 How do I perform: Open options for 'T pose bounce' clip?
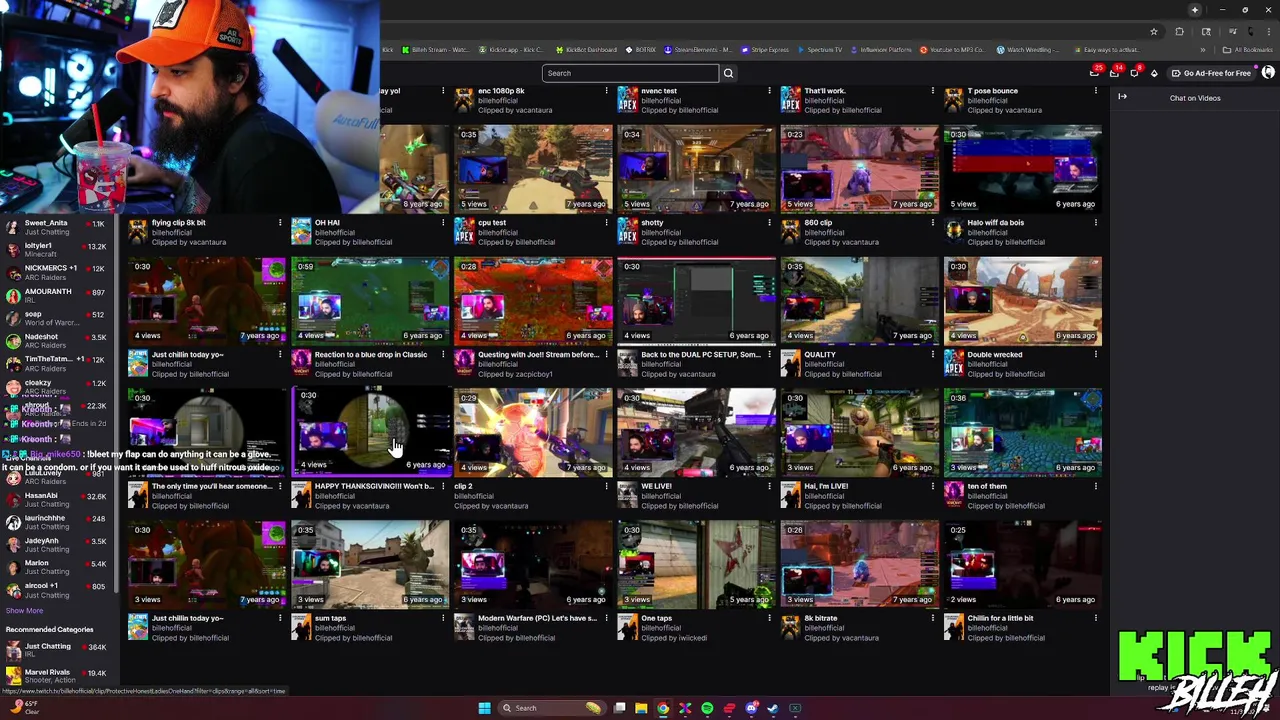coord(1095,91)
